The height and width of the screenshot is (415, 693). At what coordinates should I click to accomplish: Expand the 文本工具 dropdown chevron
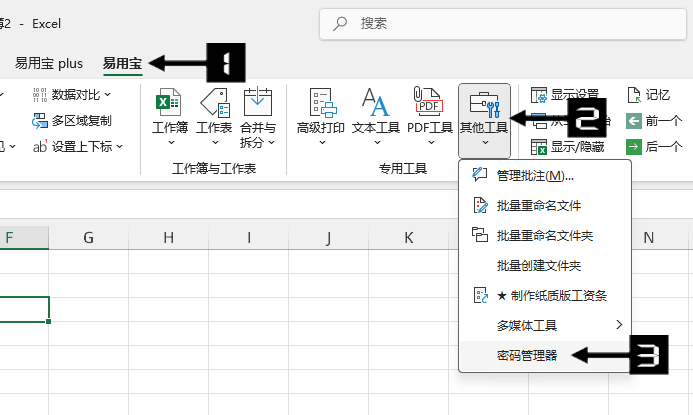377,143
